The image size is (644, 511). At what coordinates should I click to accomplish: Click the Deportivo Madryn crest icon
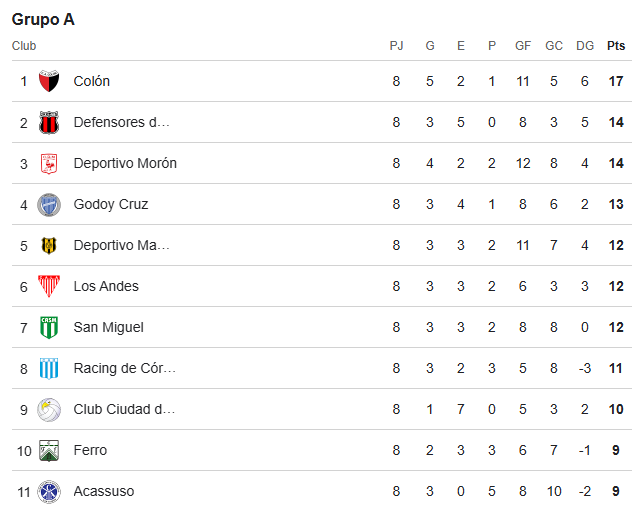point(49,245)
